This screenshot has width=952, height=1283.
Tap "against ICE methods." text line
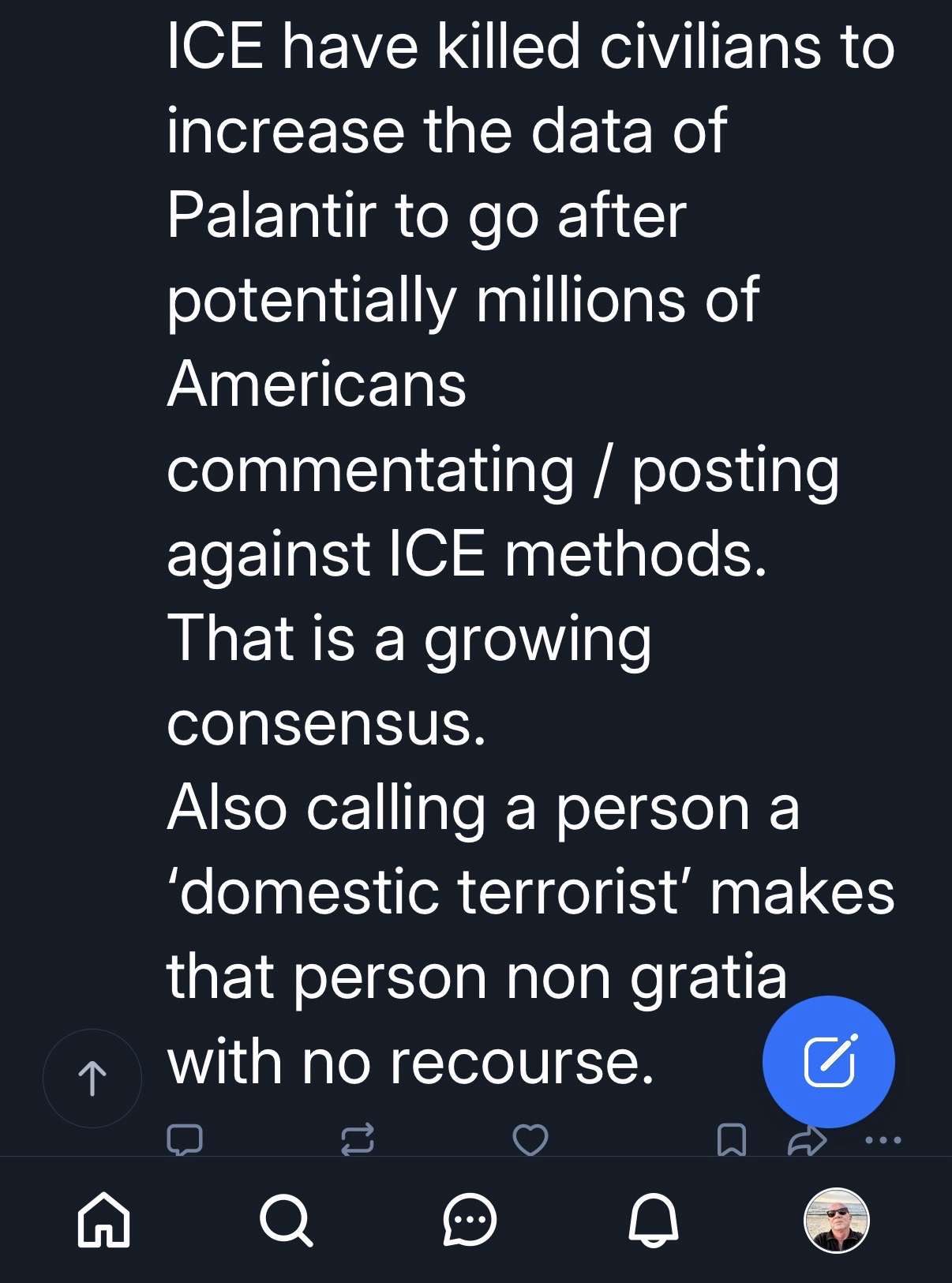point(466,553)
